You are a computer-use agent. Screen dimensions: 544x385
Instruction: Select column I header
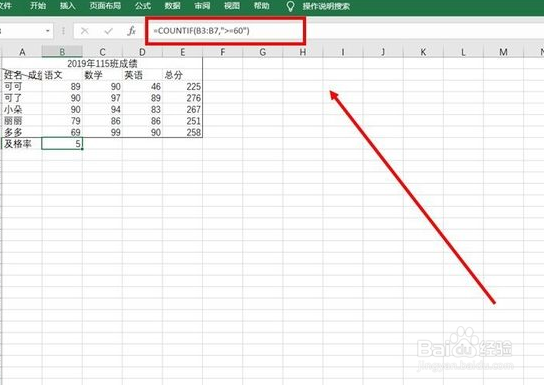(343, 52)
